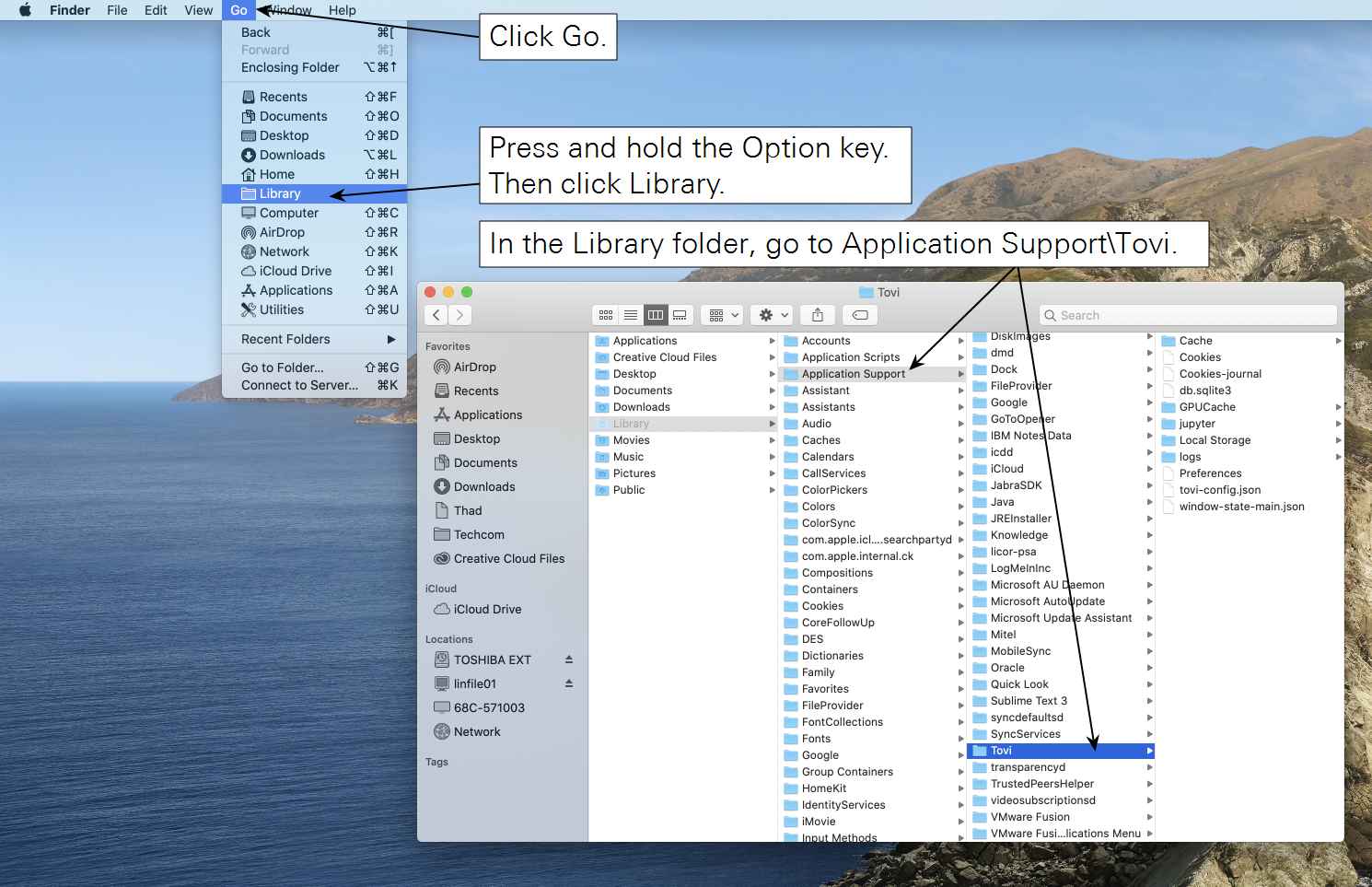Select the Application Support folder

coord(872,374)
